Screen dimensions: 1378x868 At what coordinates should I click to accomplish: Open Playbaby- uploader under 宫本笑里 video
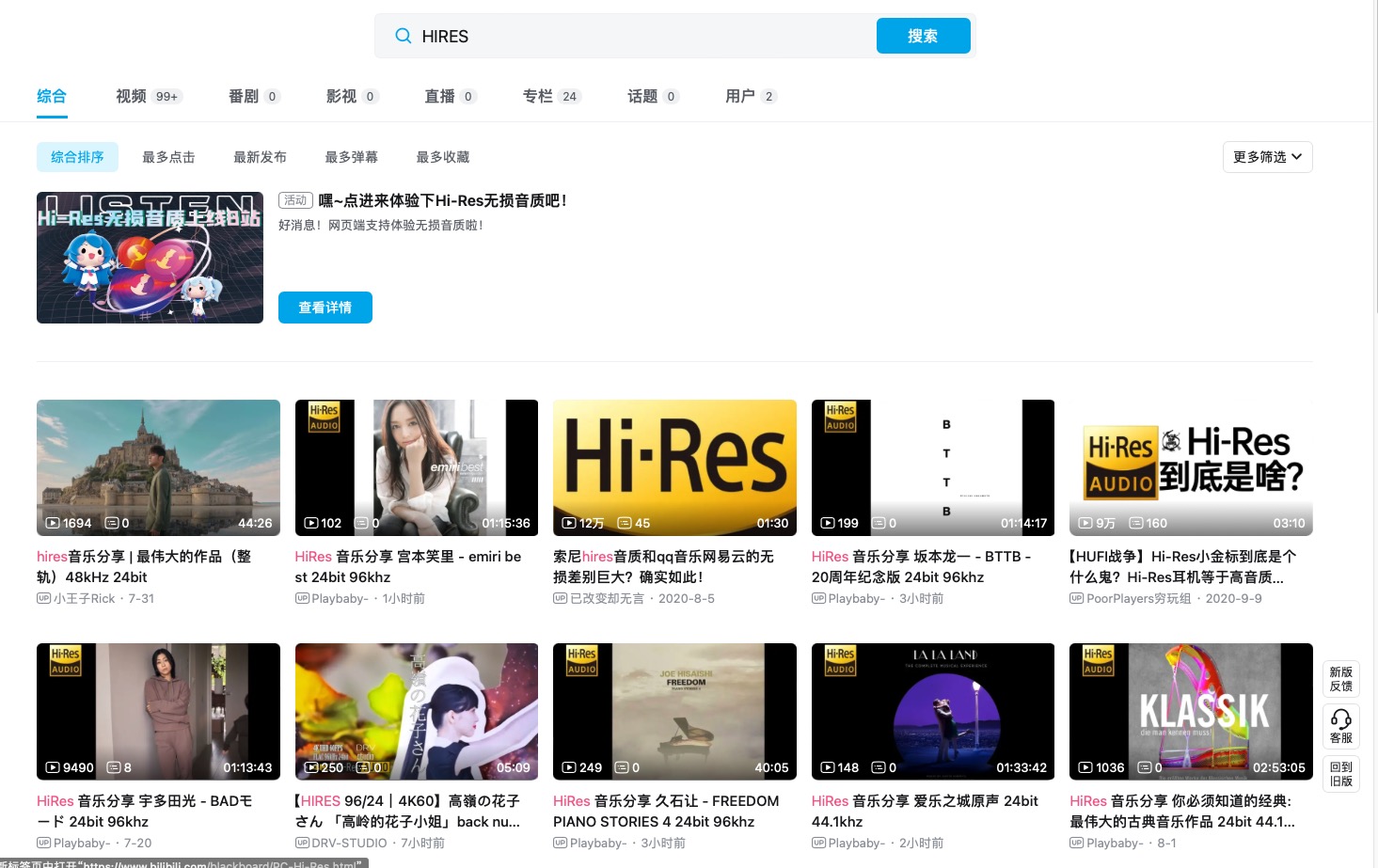[x=340, y=598]
